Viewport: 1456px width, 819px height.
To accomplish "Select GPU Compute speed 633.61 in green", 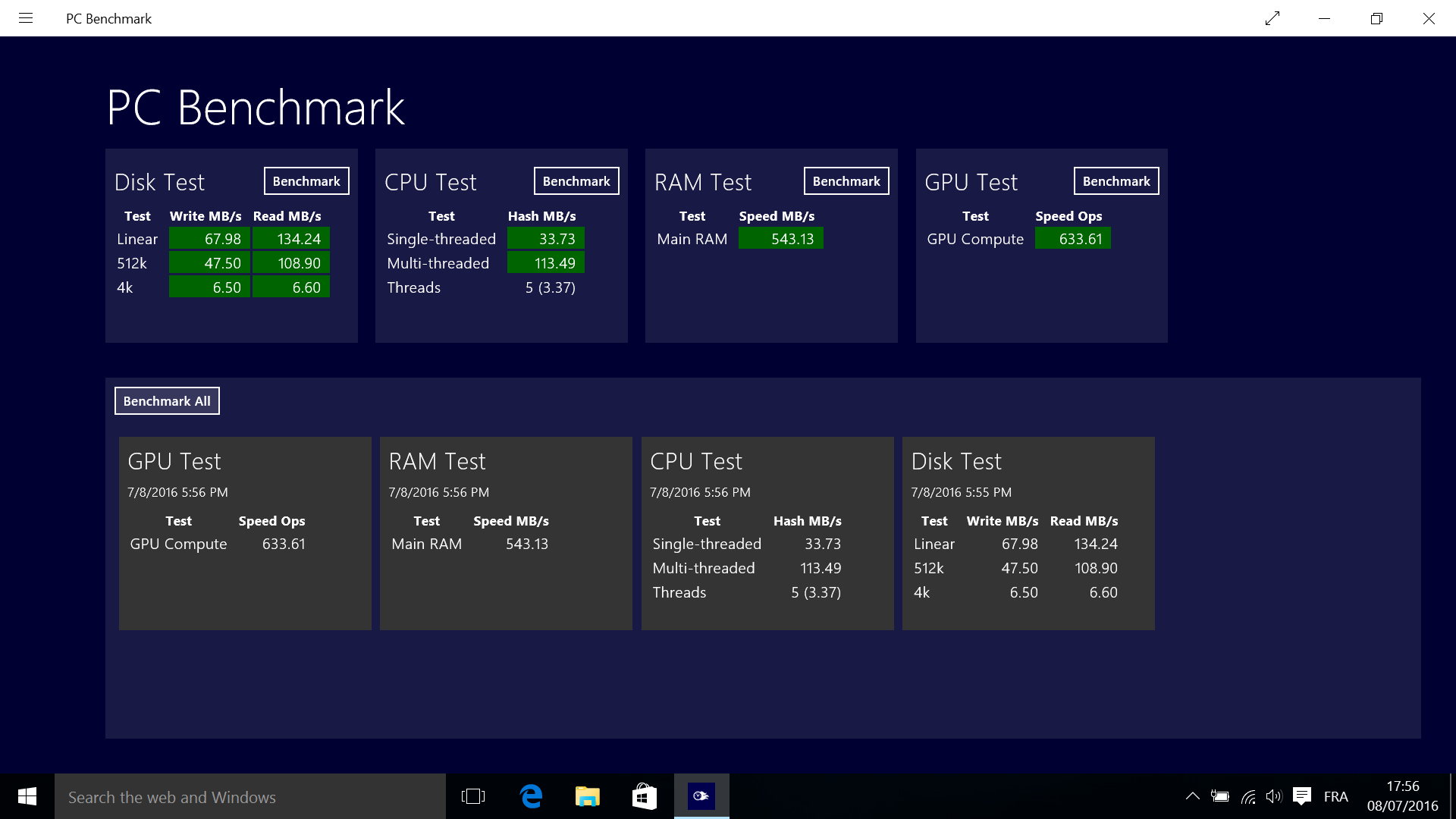I will point(1073,239).
